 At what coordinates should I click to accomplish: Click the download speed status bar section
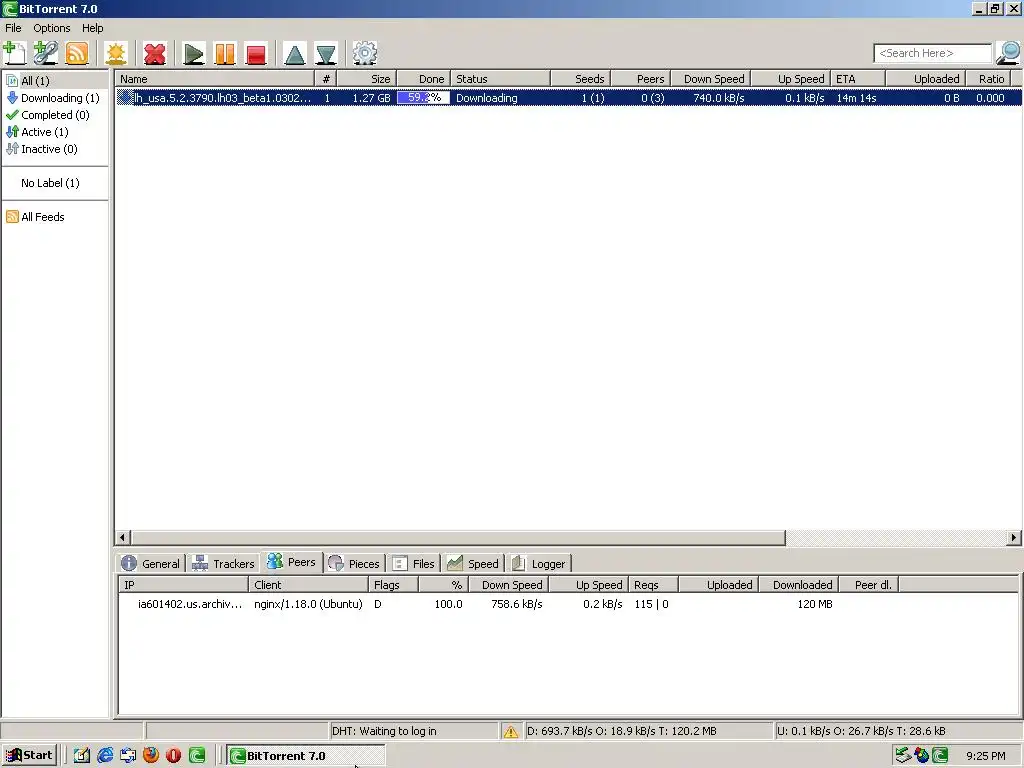[647, 731]
